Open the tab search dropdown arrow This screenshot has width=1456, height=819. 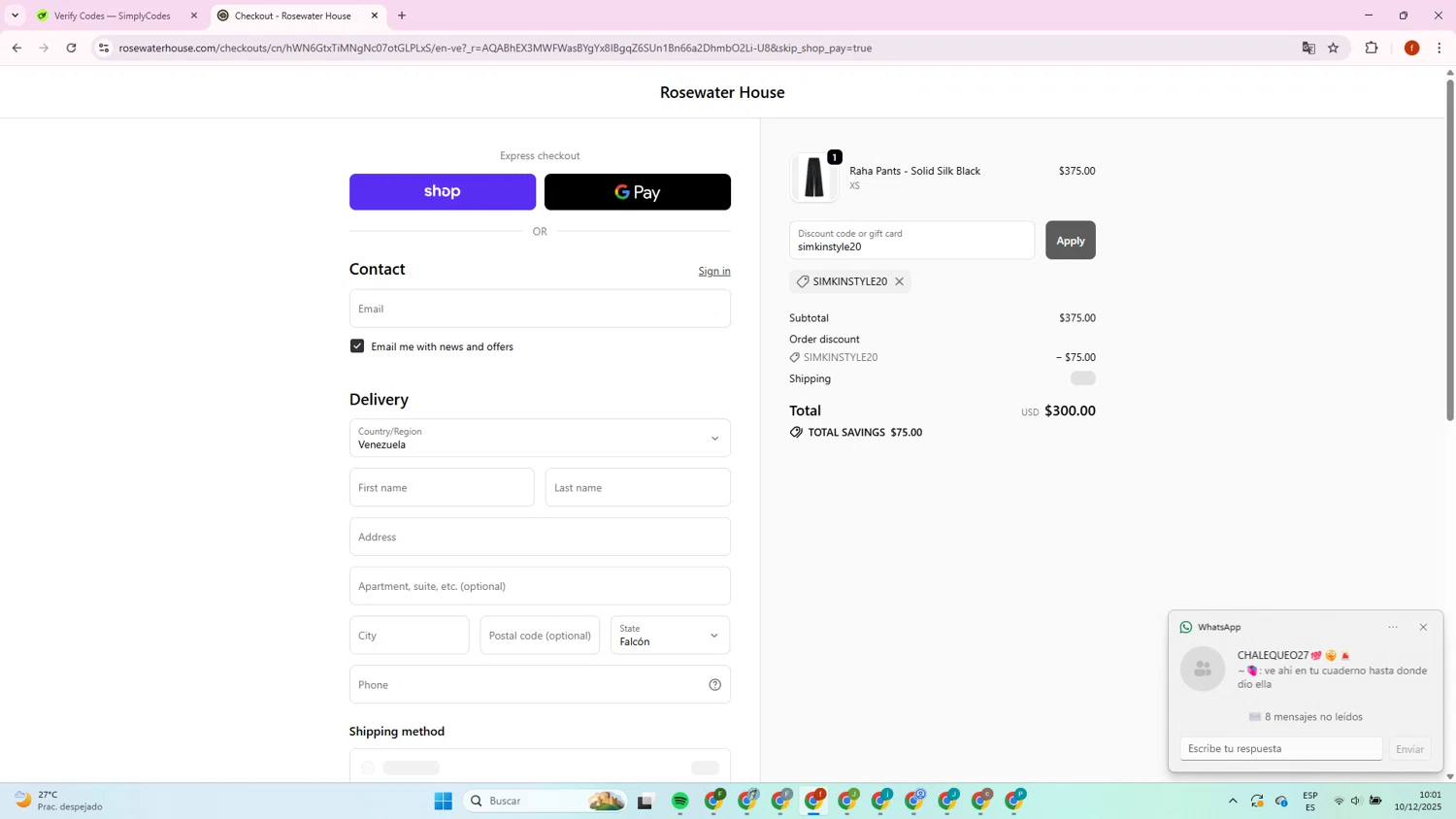(x=15, y=16)
